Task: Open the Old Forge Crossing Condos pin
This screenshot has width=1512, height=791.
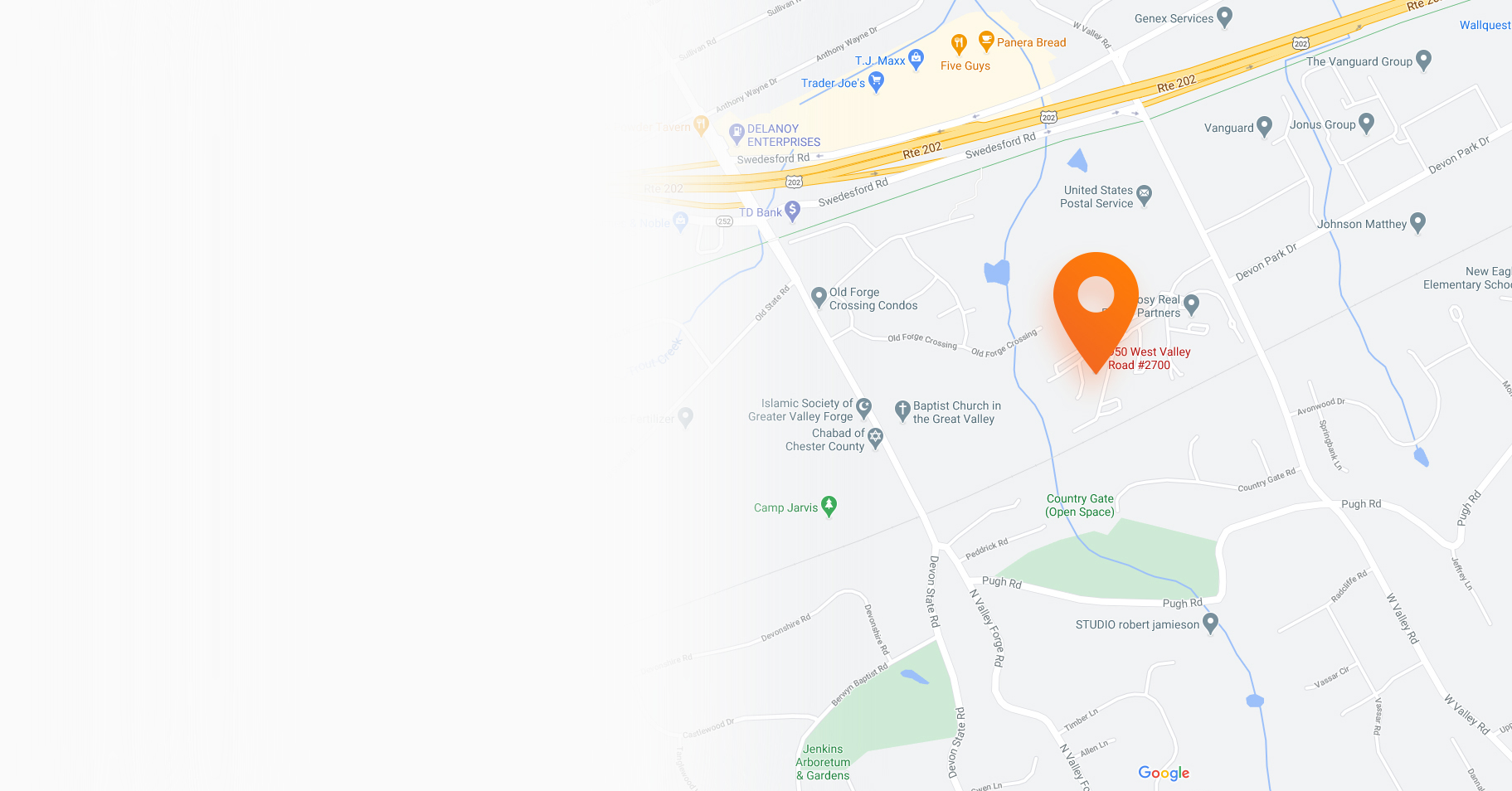Action: (819, 297)
